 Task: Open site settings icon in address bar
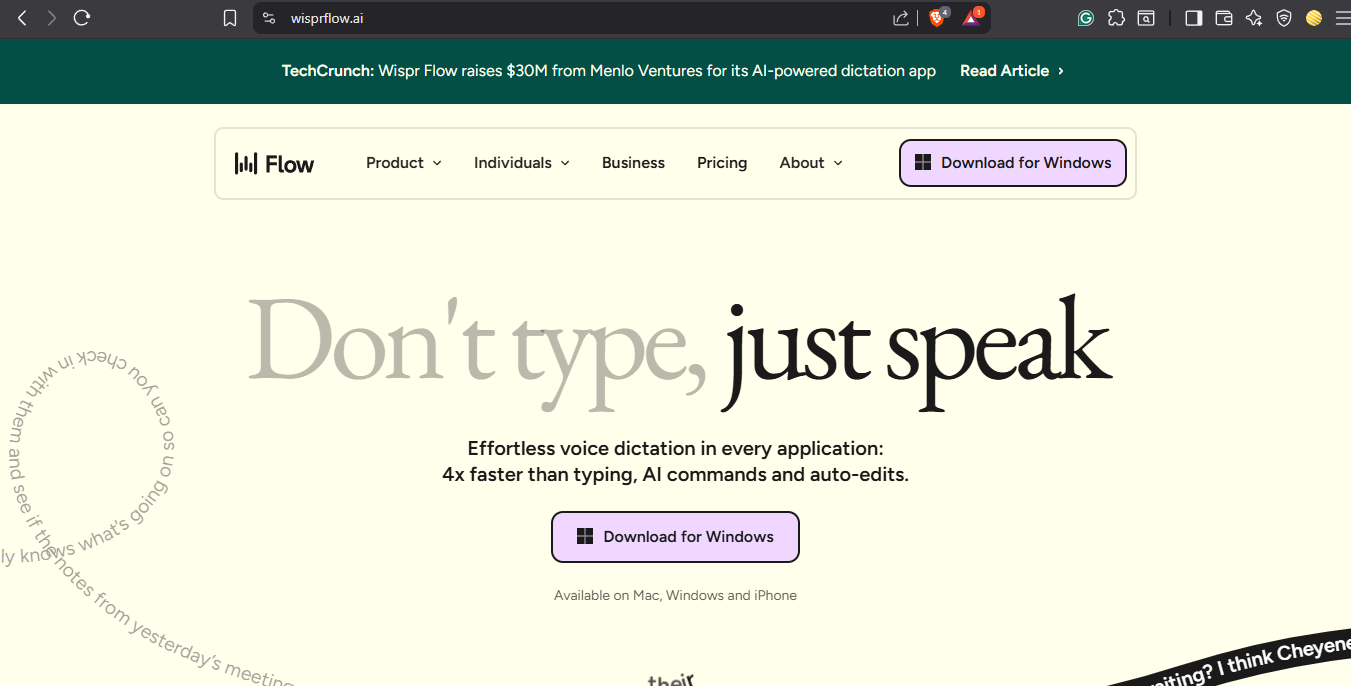tap(268, 18)
